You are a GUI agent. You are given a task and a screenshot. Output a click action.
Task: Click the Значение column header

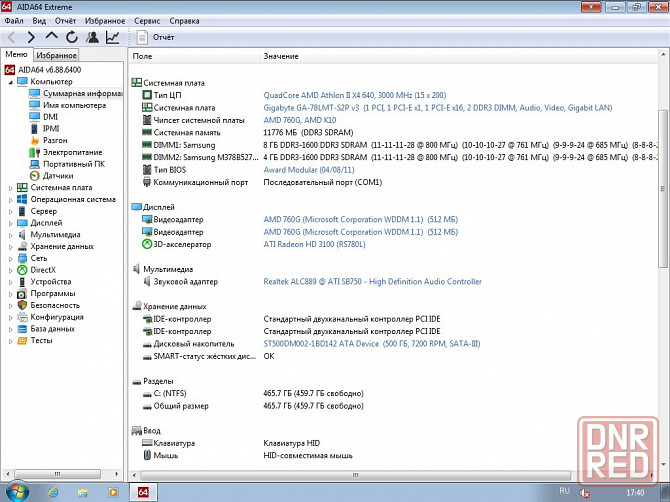pyautogui.click(x=458, y=56)
